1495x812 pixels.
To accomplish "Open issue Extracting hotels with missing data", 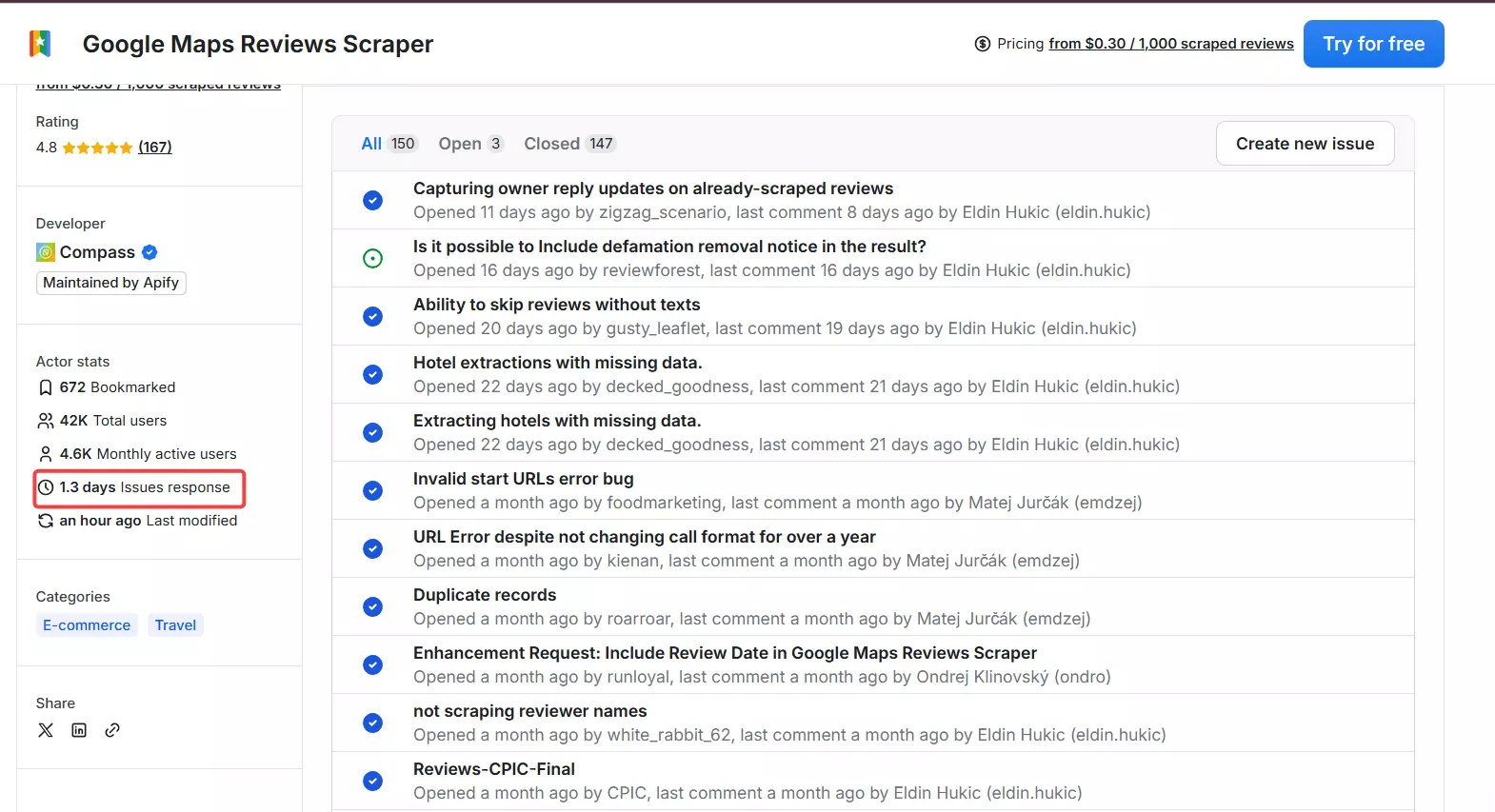I will pyautogui.click(x=556, y=421).
